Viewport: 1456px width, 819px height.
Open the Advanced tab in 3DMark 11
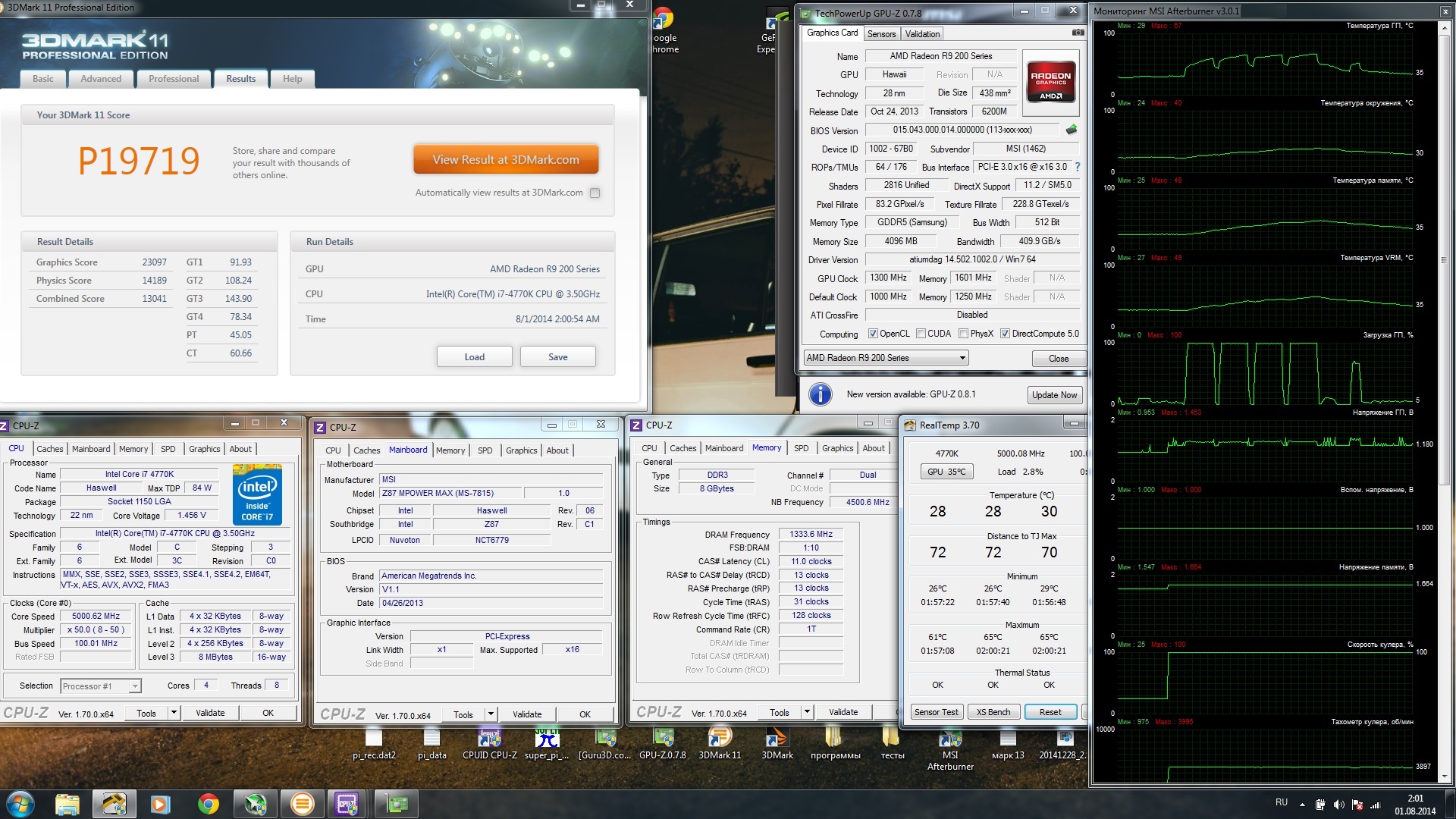coord(101,79)
